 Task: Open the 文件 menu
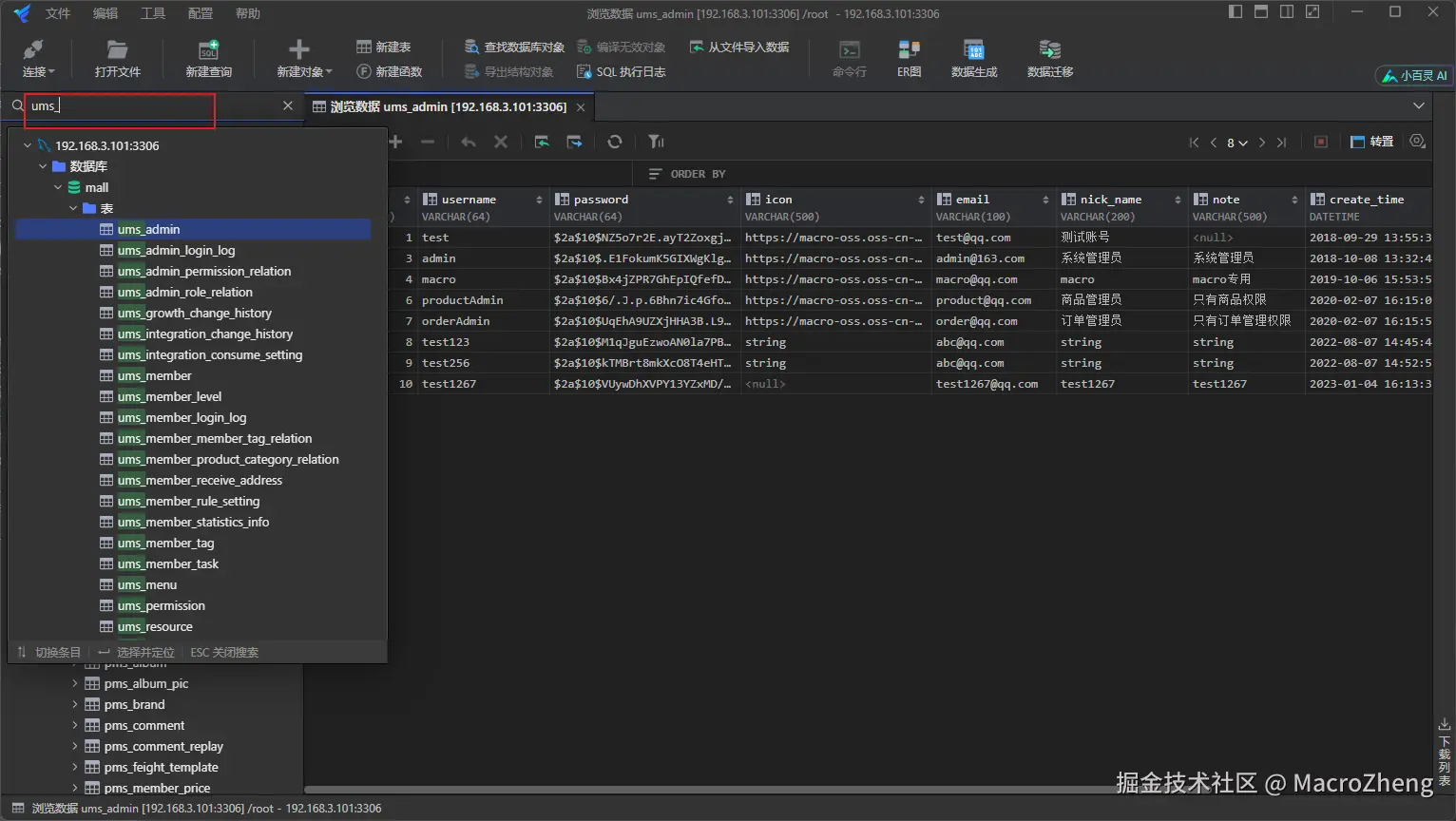(x=58, y=13)
